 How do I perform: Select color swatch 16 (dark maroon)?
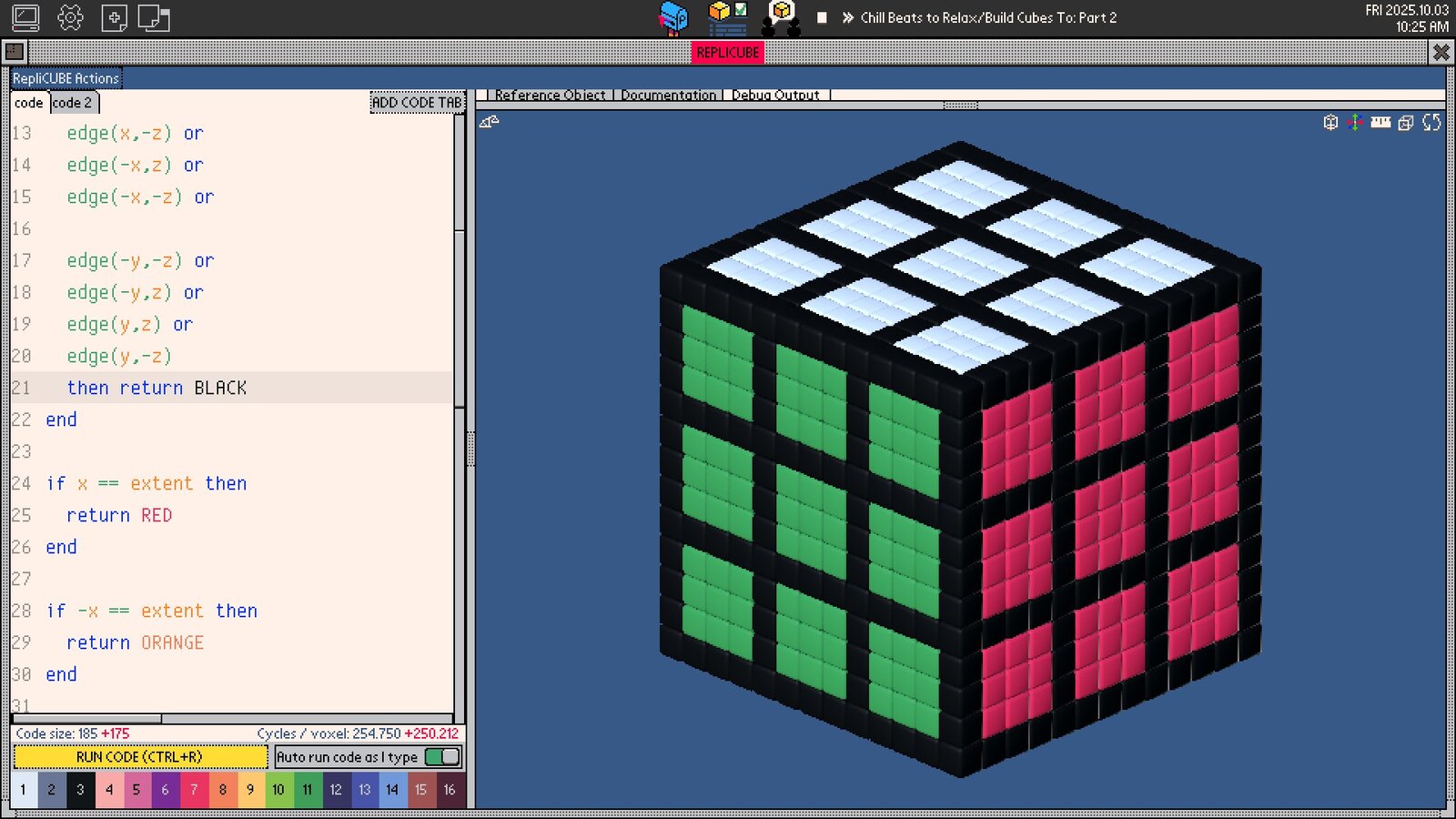click(x=450, y=790)
